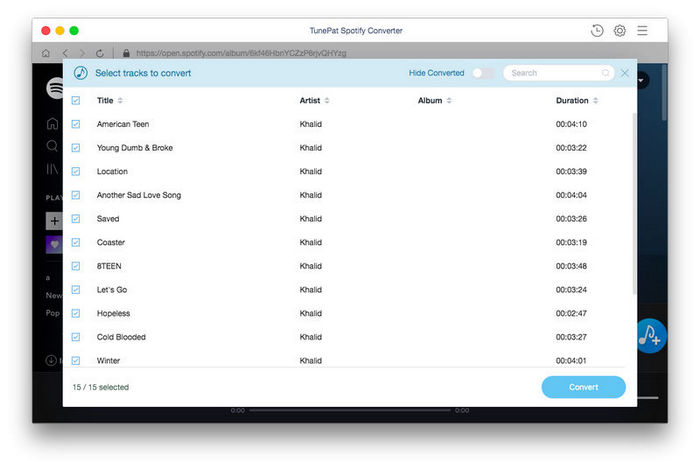Screen dimensions: 700x469
Task: Go back using the left arrow
Action: click(x=65, y=53)
